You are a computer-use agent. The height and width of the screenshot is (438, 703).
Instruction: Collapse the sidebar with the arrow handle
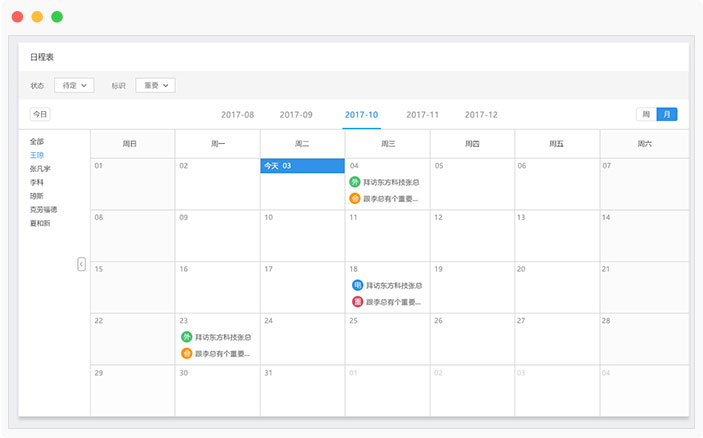pos(82,264)
